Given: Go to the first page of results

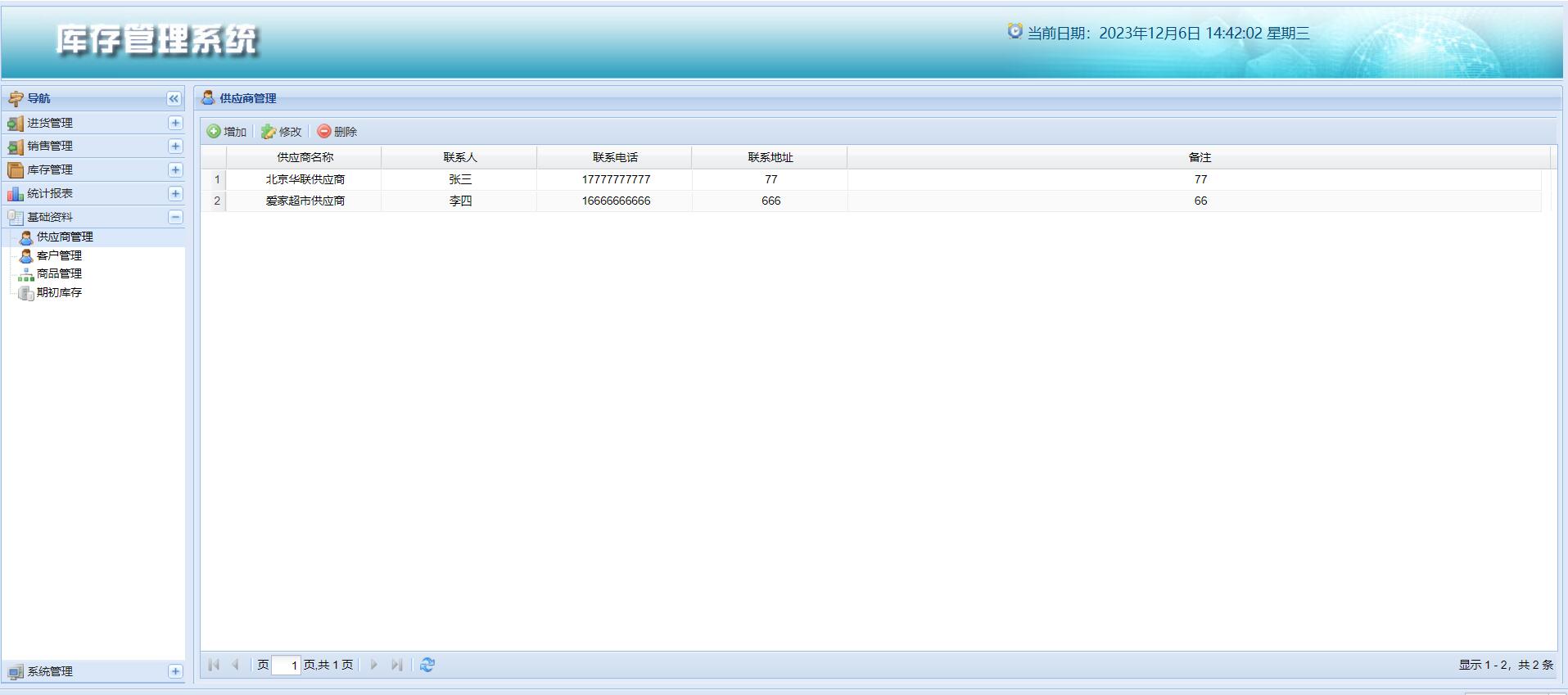Looking at the screenshot, I should (214, 665).
